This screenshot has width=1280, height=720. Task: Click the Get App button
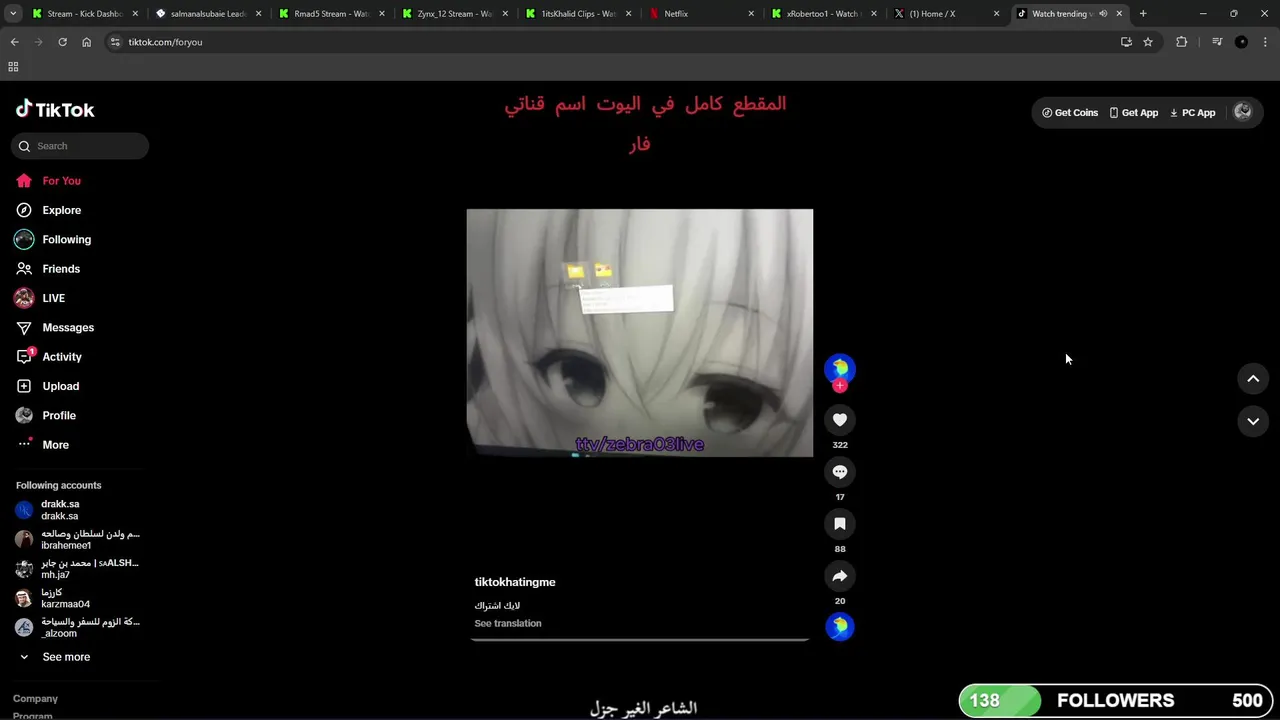click(x=1133, y=113)
